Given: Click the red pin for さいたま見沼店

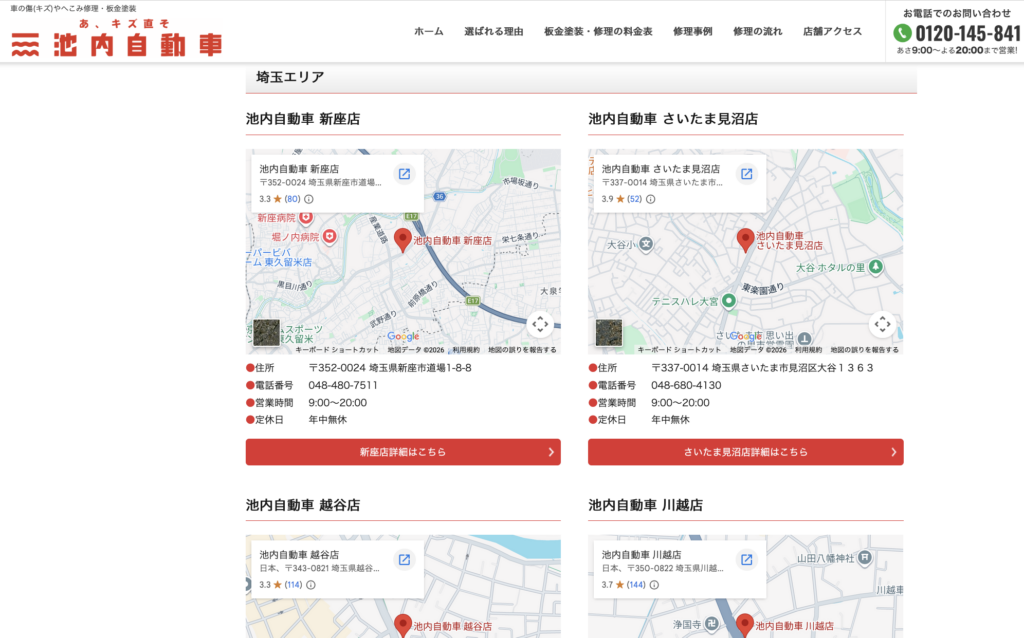Looking at the screenshot, I should point(745,239).
